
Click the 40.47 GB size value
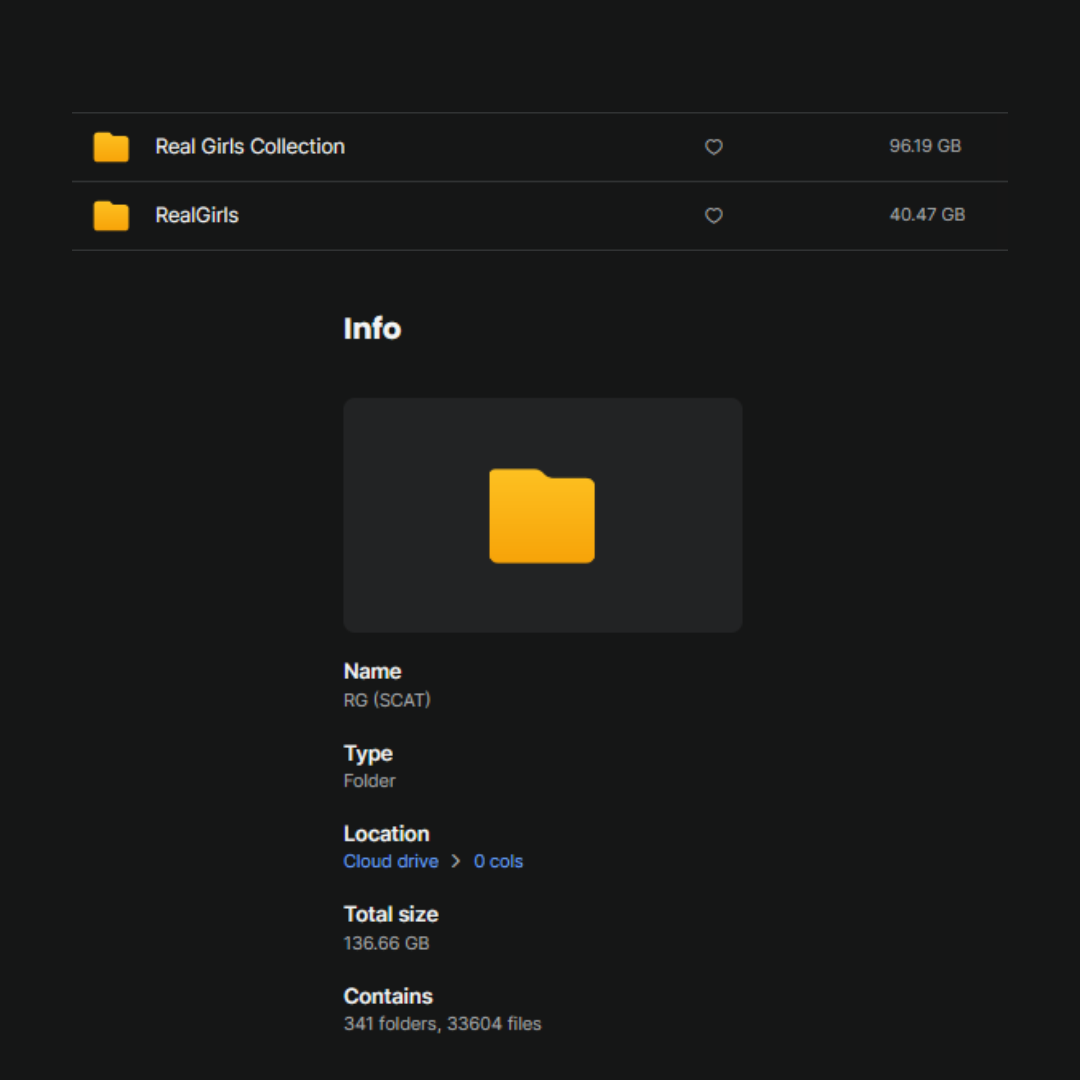click(x=927, y=215)
